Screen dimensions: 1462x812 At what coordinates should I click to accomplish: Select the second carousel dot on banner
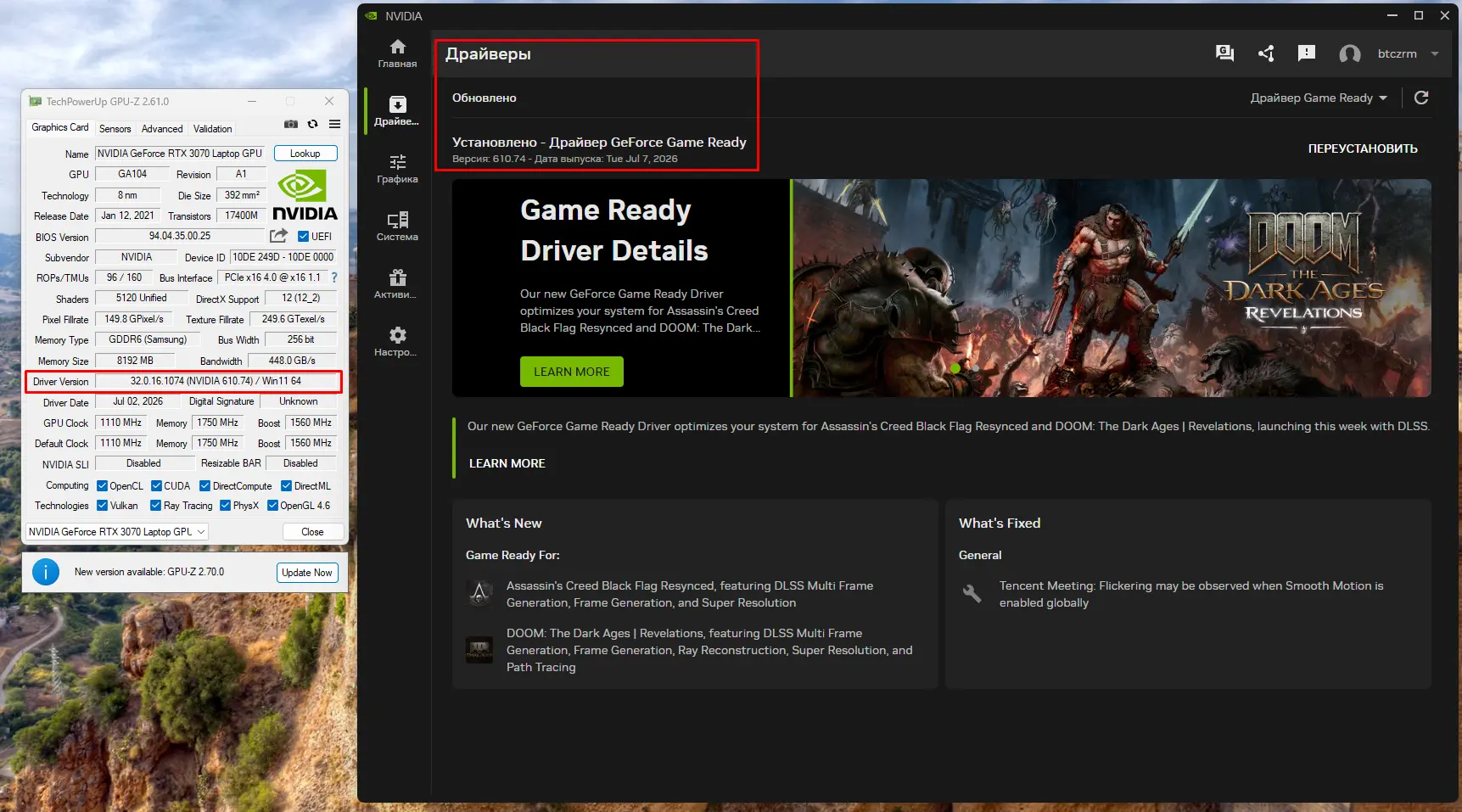point(976,368)
